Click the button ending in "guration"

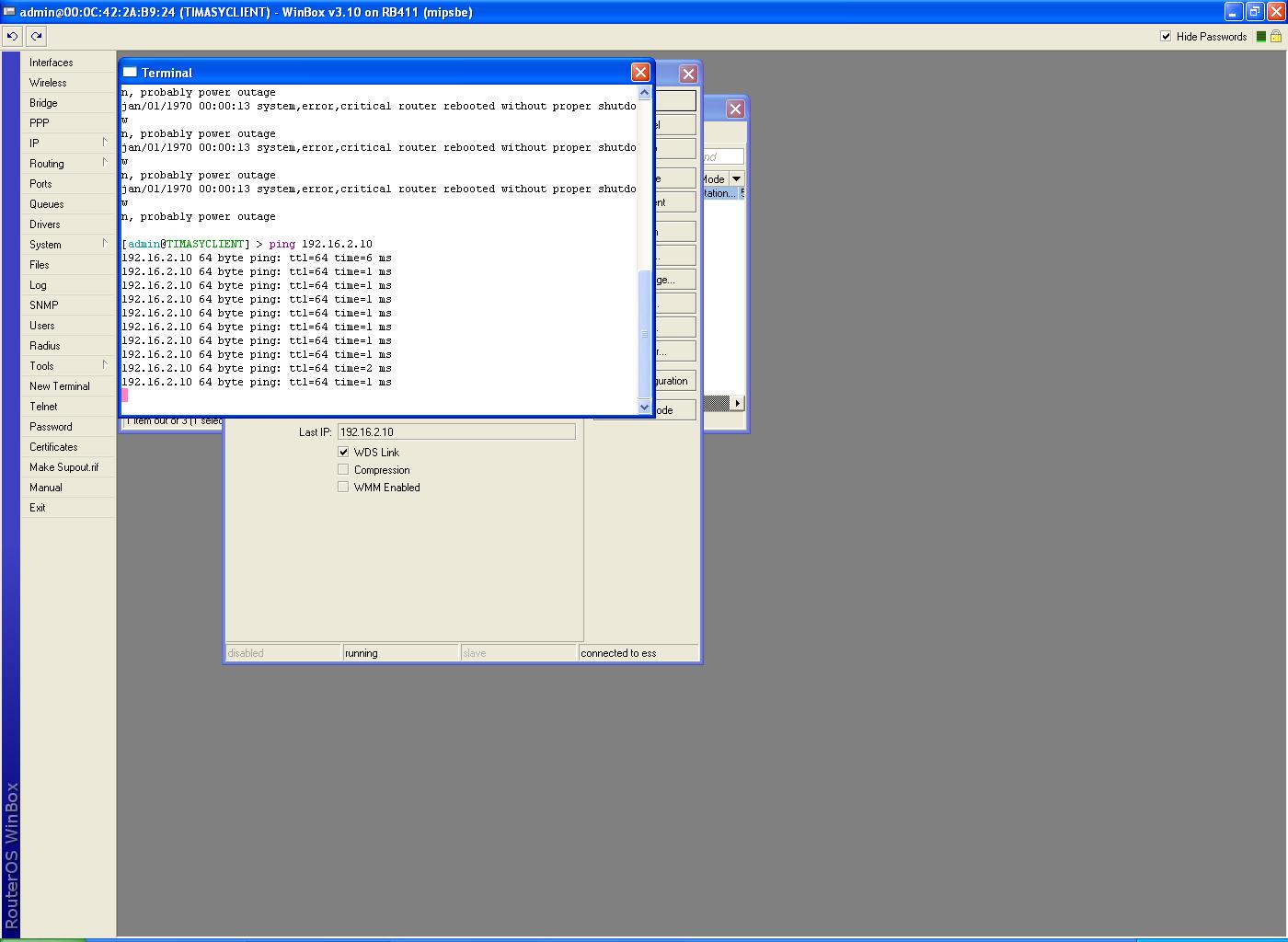[x=674, y=381]
